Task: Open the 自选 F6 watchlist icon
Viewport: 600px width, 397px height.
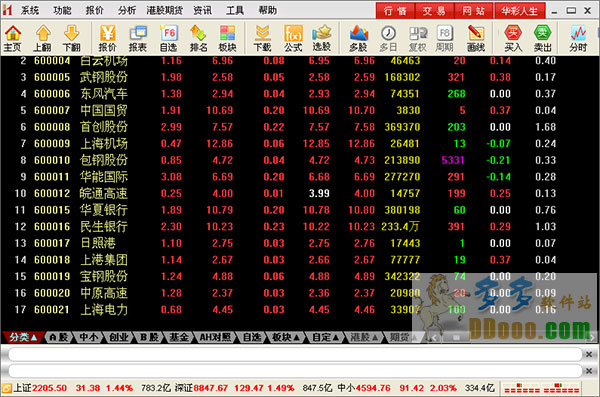Action: pyautogui.click(x=168, y=38)
